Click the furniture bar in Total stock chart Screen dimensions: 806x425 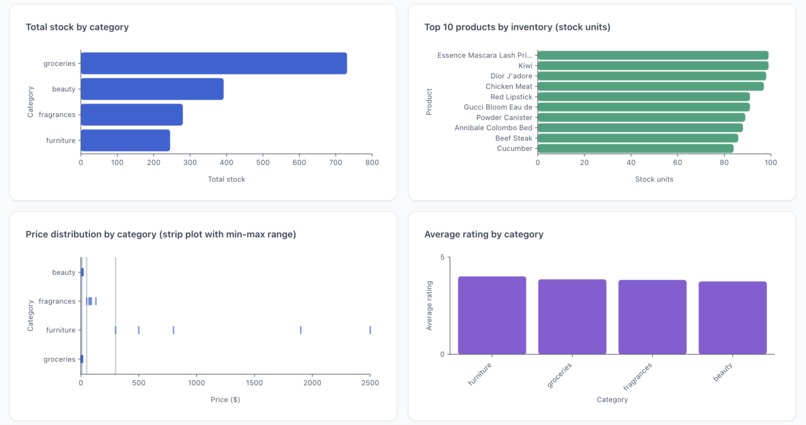tap(125, 140)
